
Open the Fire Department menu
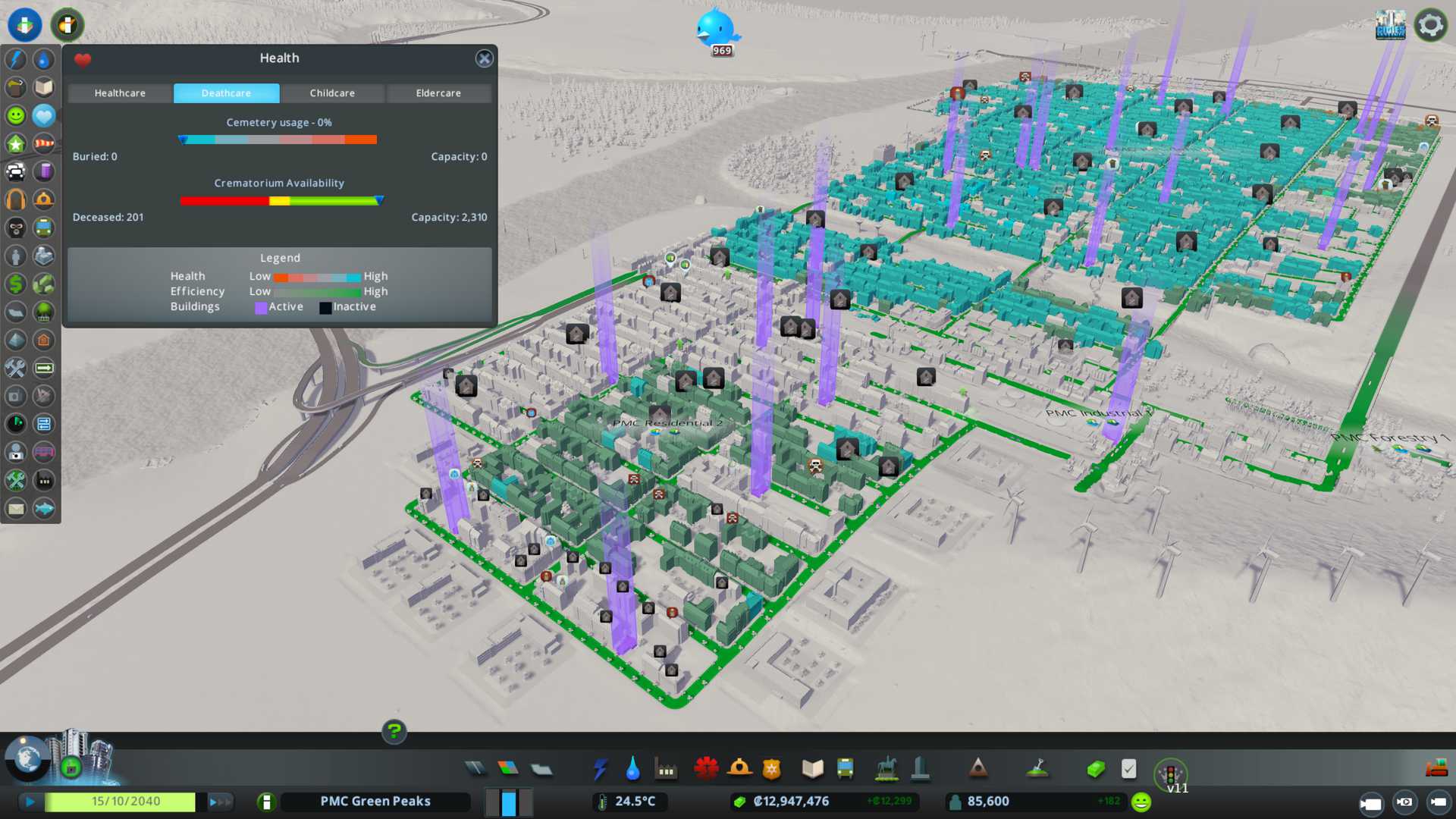[739, 769]
